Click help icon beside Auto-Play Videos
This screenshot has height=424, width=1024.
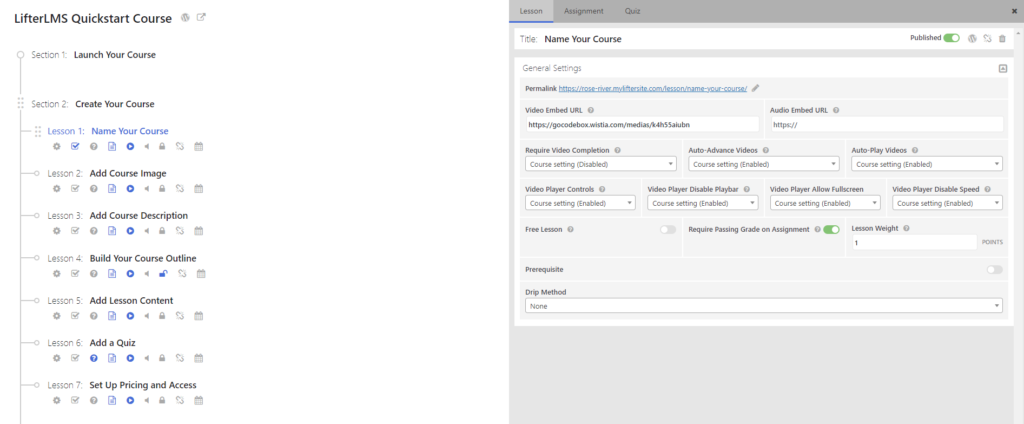[914, 150]
